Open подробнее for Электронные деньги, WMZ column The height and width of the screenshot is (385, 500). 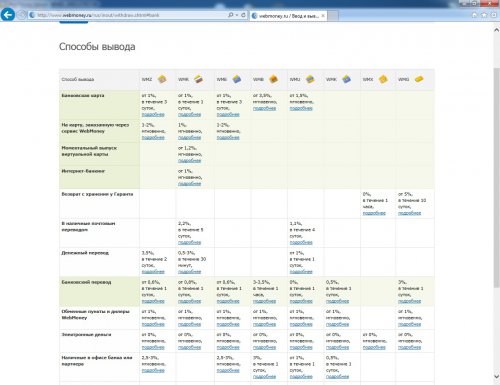click(153, 347)
